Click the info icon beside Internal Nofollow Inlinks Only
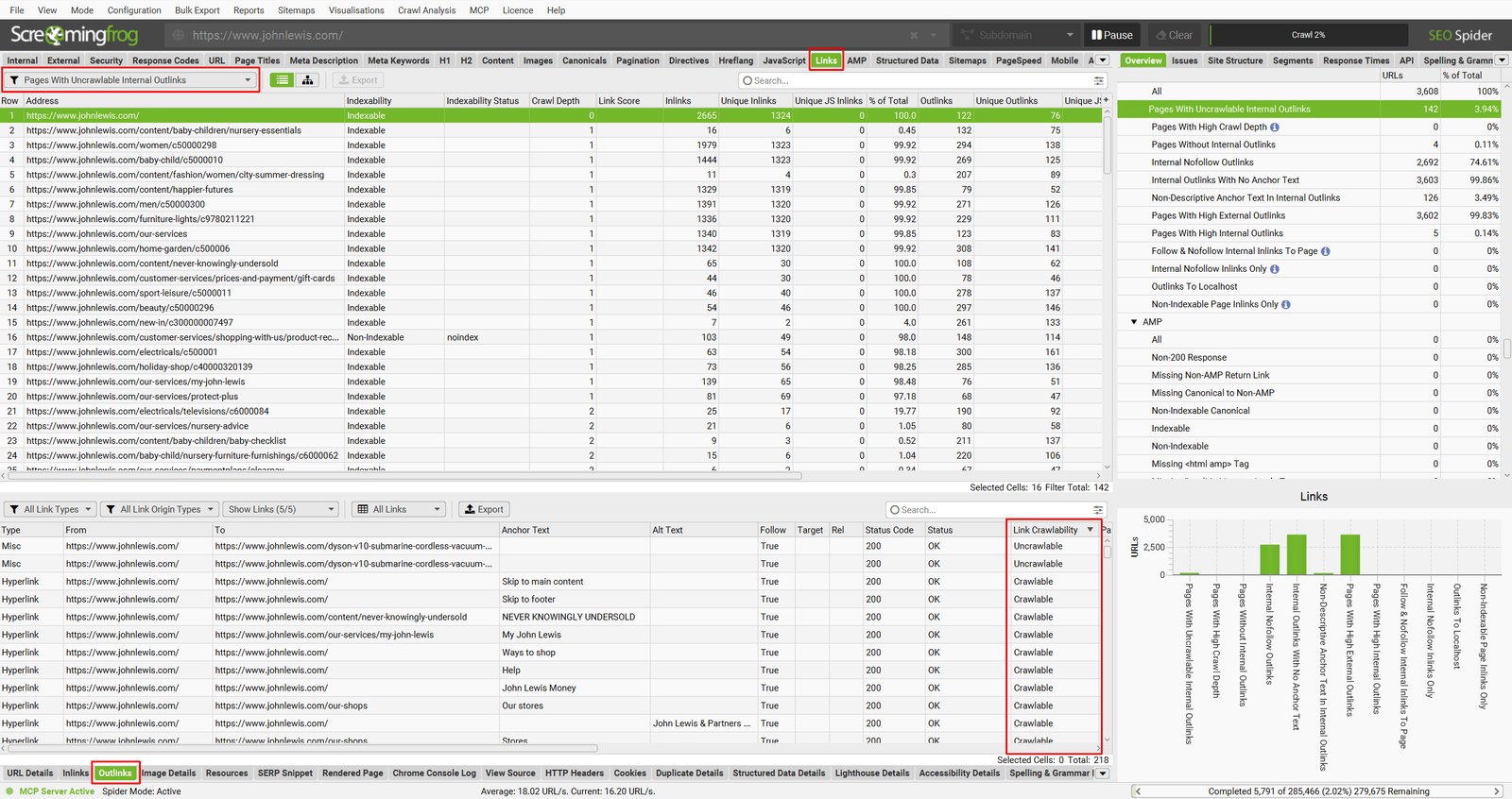1512x799 pixels. pyautogui.click(x=1275, y=269)
